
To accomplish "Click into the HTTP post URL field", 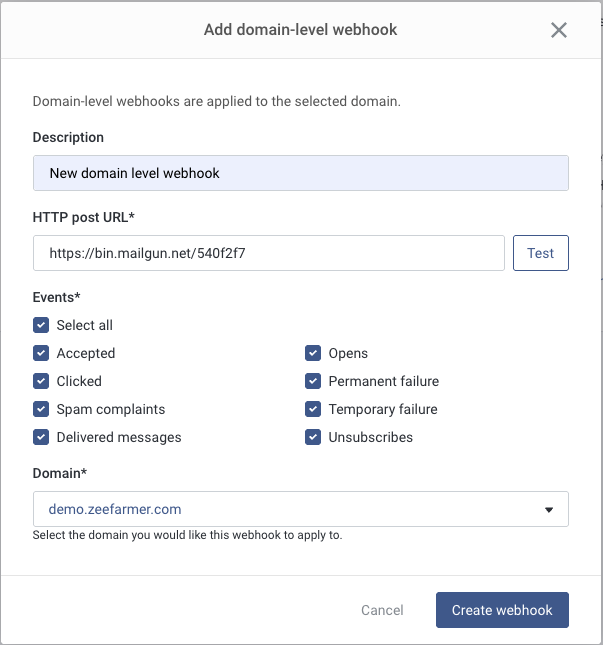I will 268,253.
